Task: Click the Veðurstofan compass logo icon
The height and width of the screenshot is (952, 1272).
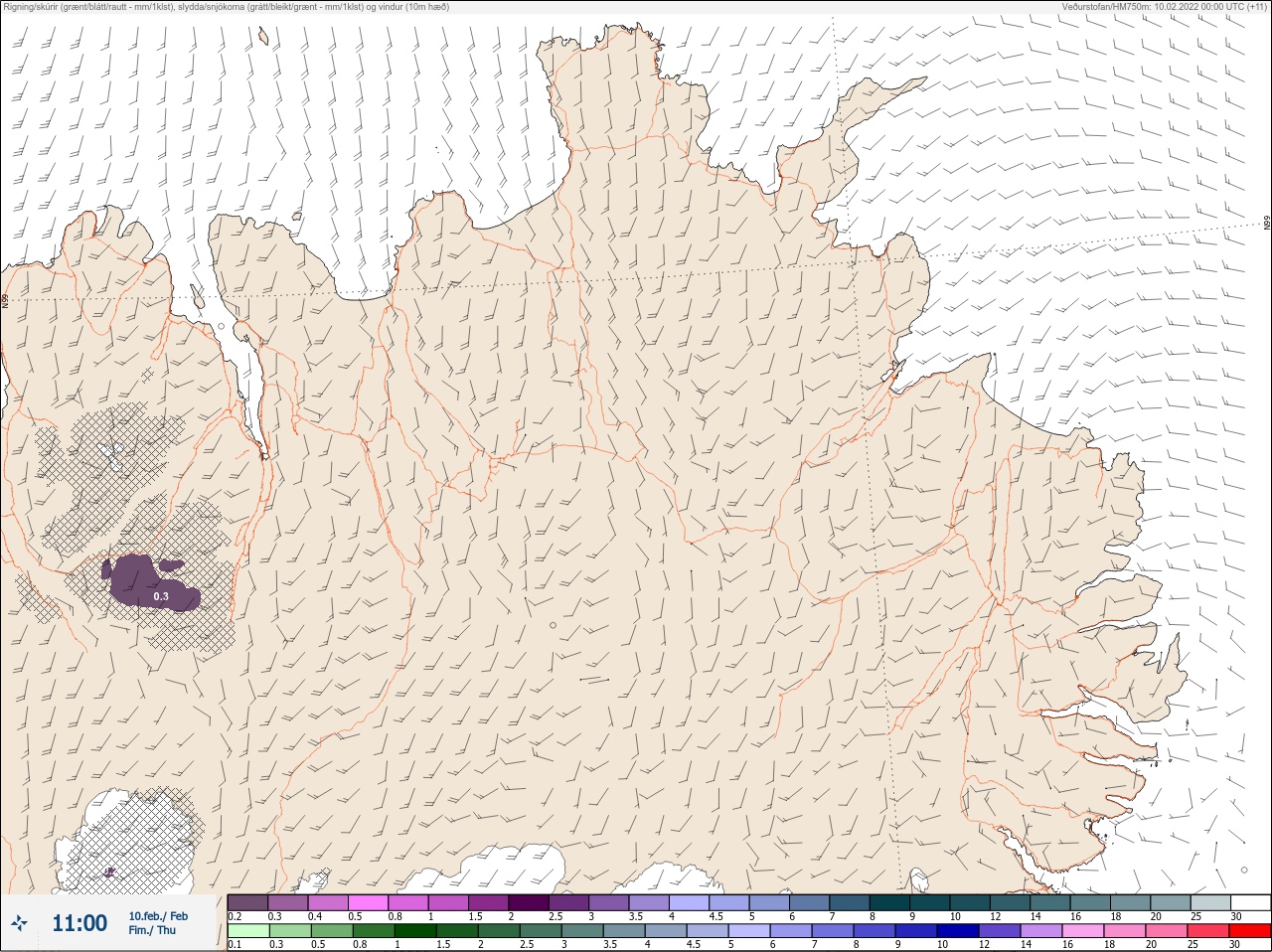Action: pyautogui.click(x=19, y=924)
